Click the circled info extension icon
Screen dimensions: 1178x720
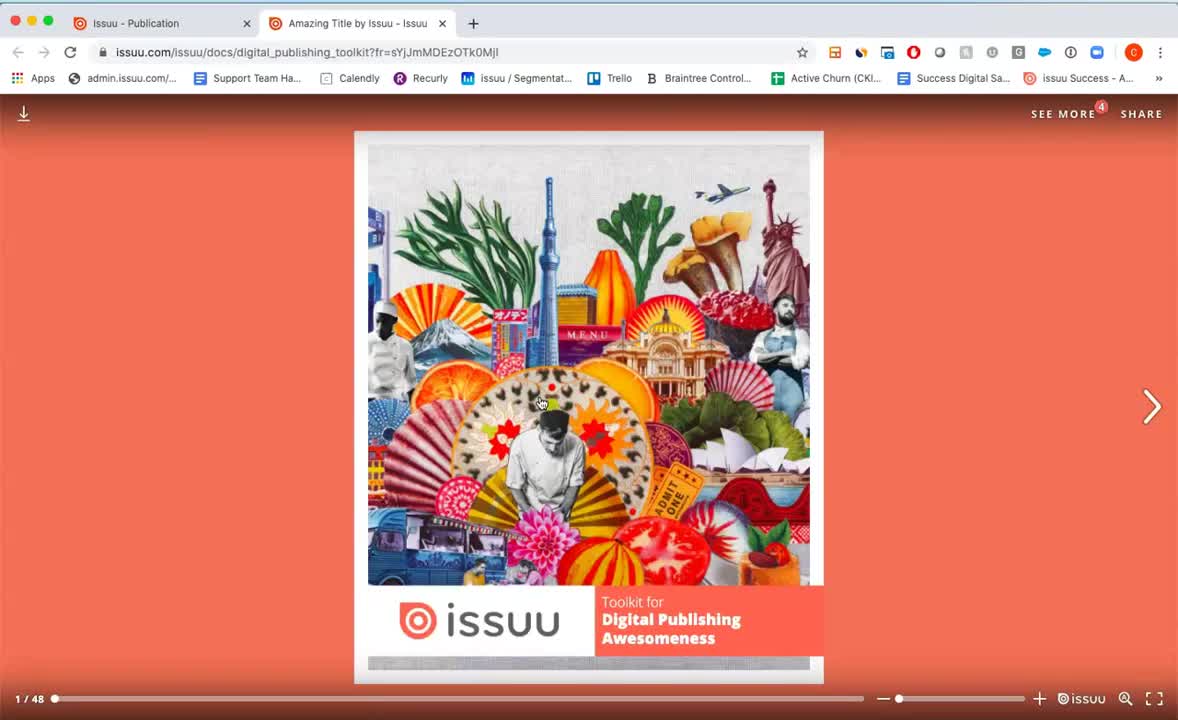coord(1071,53)
